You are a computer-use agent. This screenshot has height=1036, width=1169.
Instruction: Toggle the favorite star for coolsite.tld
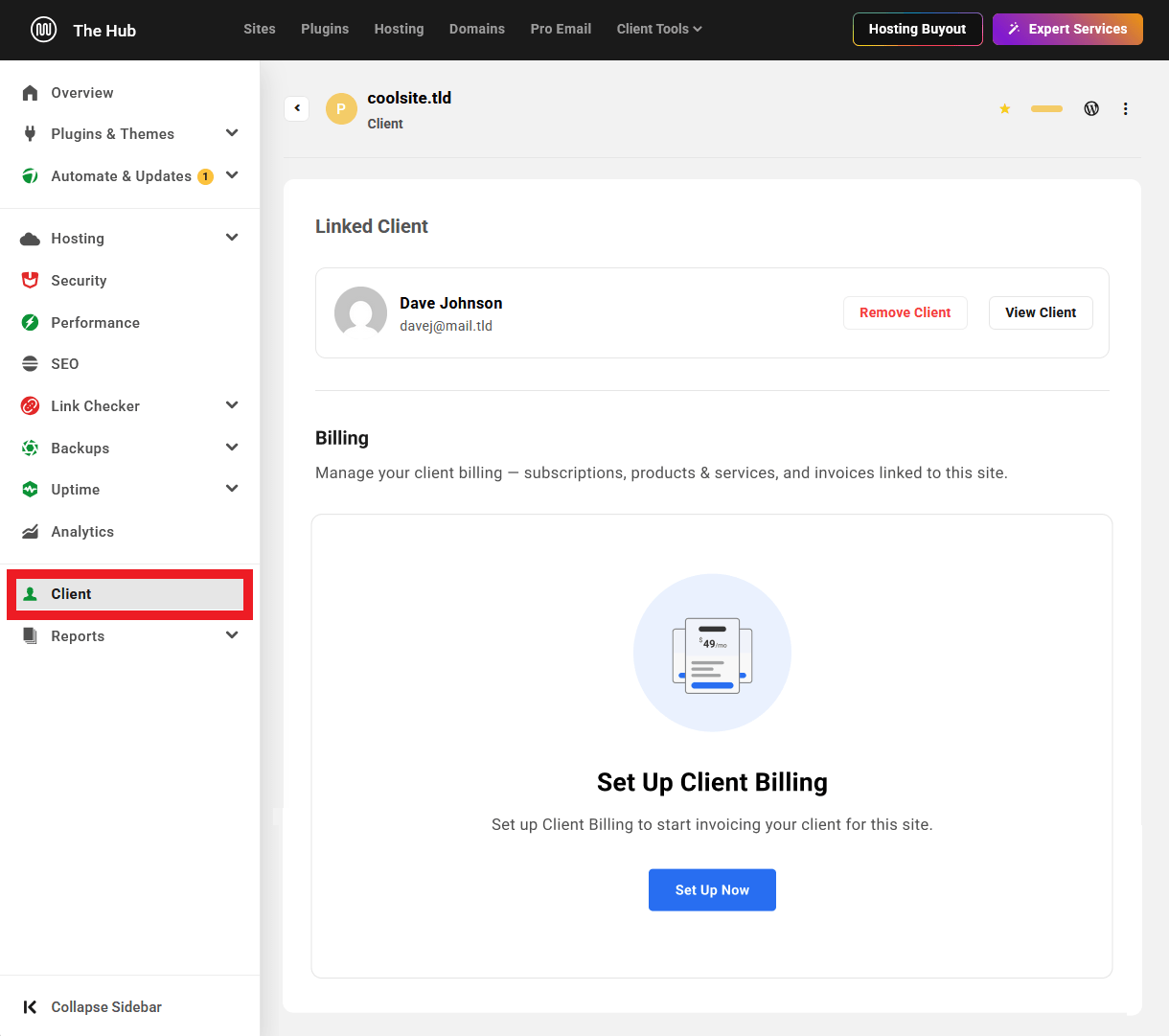(x=1005, y=108)
